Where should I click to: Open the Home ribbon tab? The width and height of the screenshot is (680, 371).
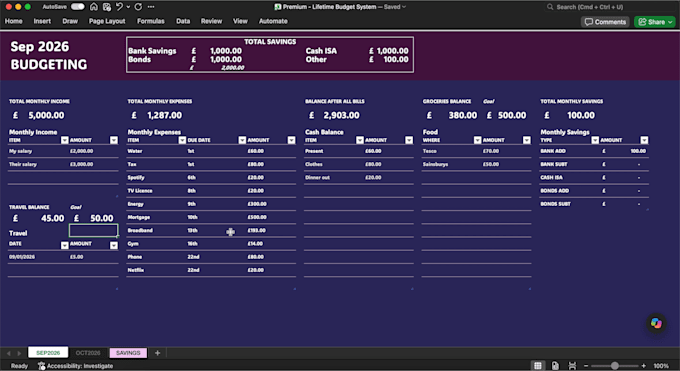pos(13,21)
